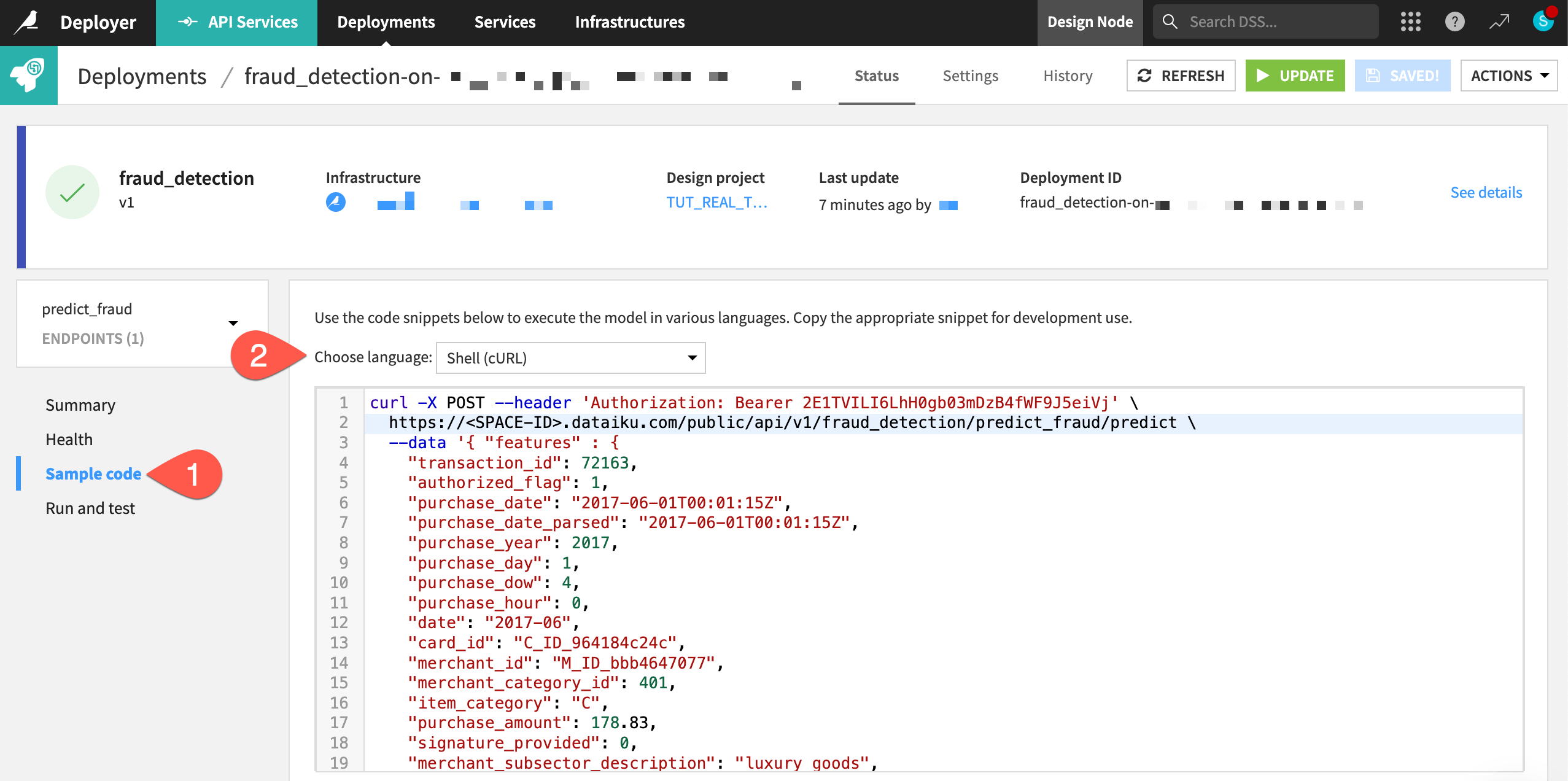Image resolution: width=1568 pixels, height=781 pixels.
Task: Click the SAVED! button
Action: (x=1402, y=76)
